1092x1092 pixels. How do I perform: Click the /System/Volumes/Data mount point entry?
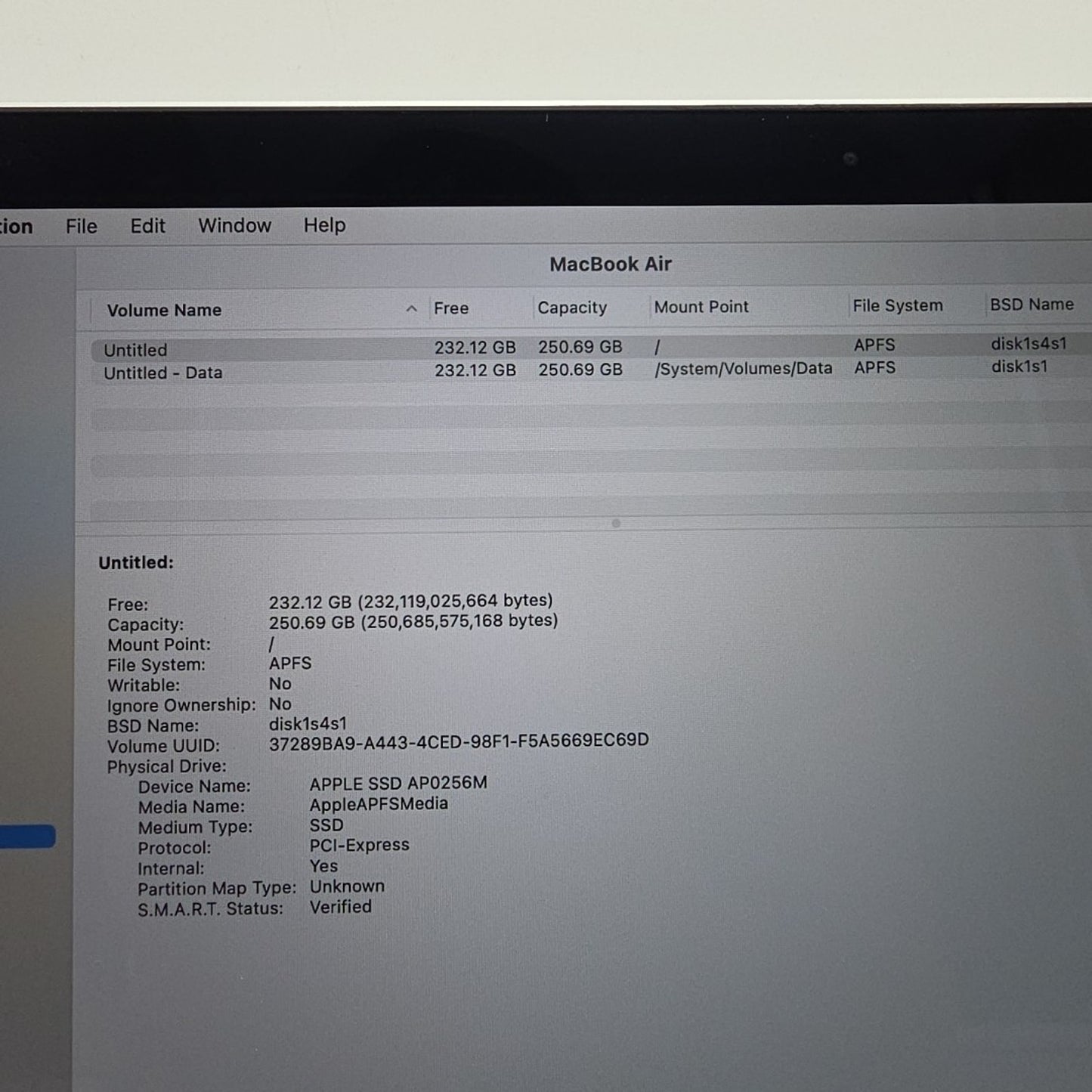(743, 368)
